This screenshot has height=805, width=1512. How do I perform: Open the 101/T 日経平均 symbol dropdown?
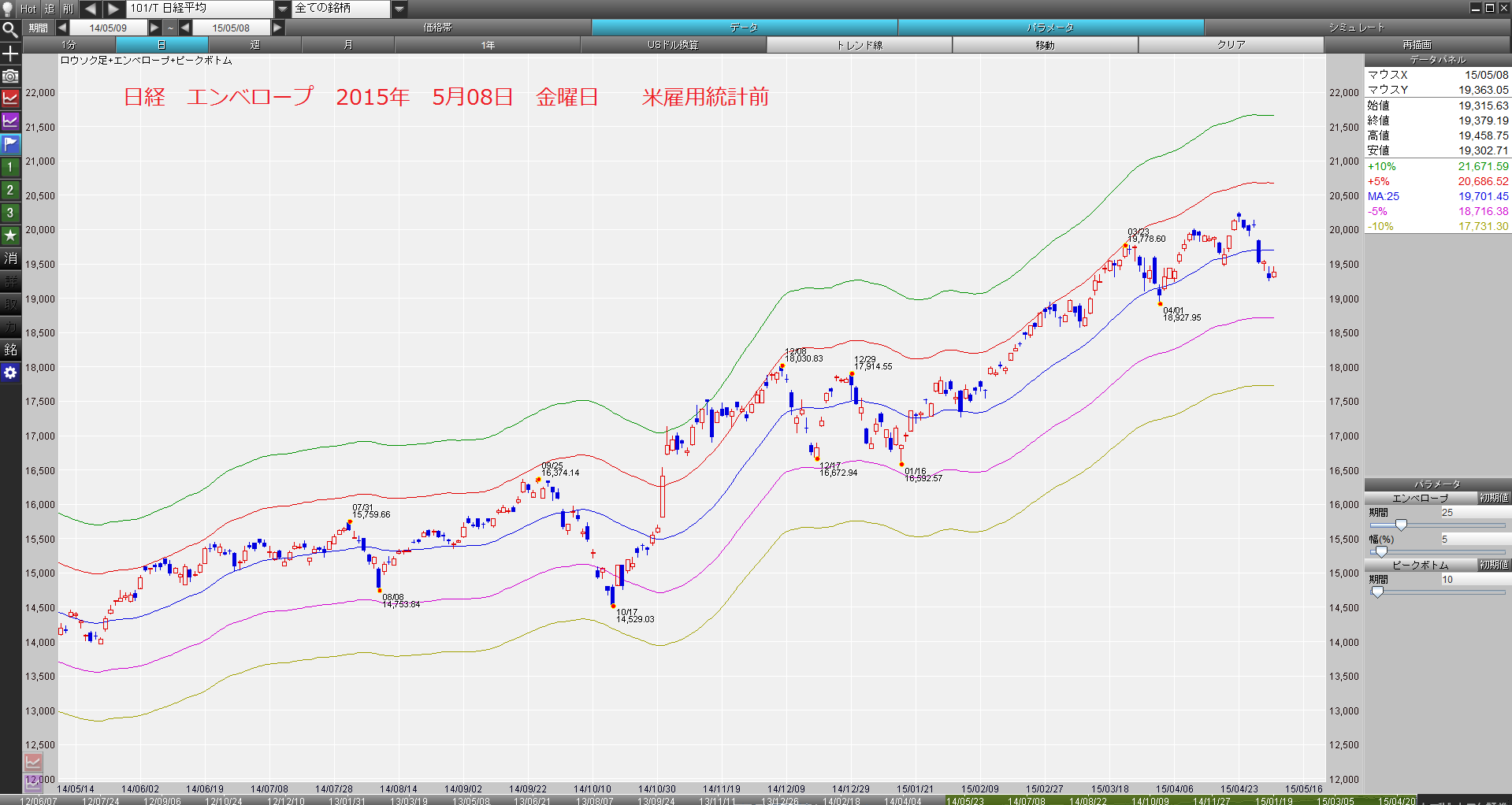(x=283, y=9)
